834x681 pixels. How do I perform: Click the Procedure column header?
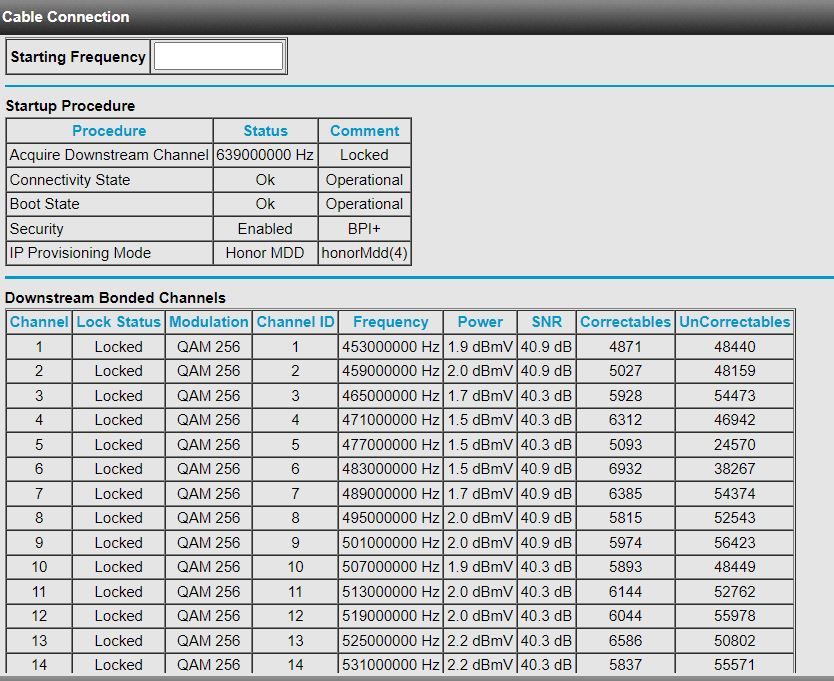pyautogui.click(x=109, y=131)
